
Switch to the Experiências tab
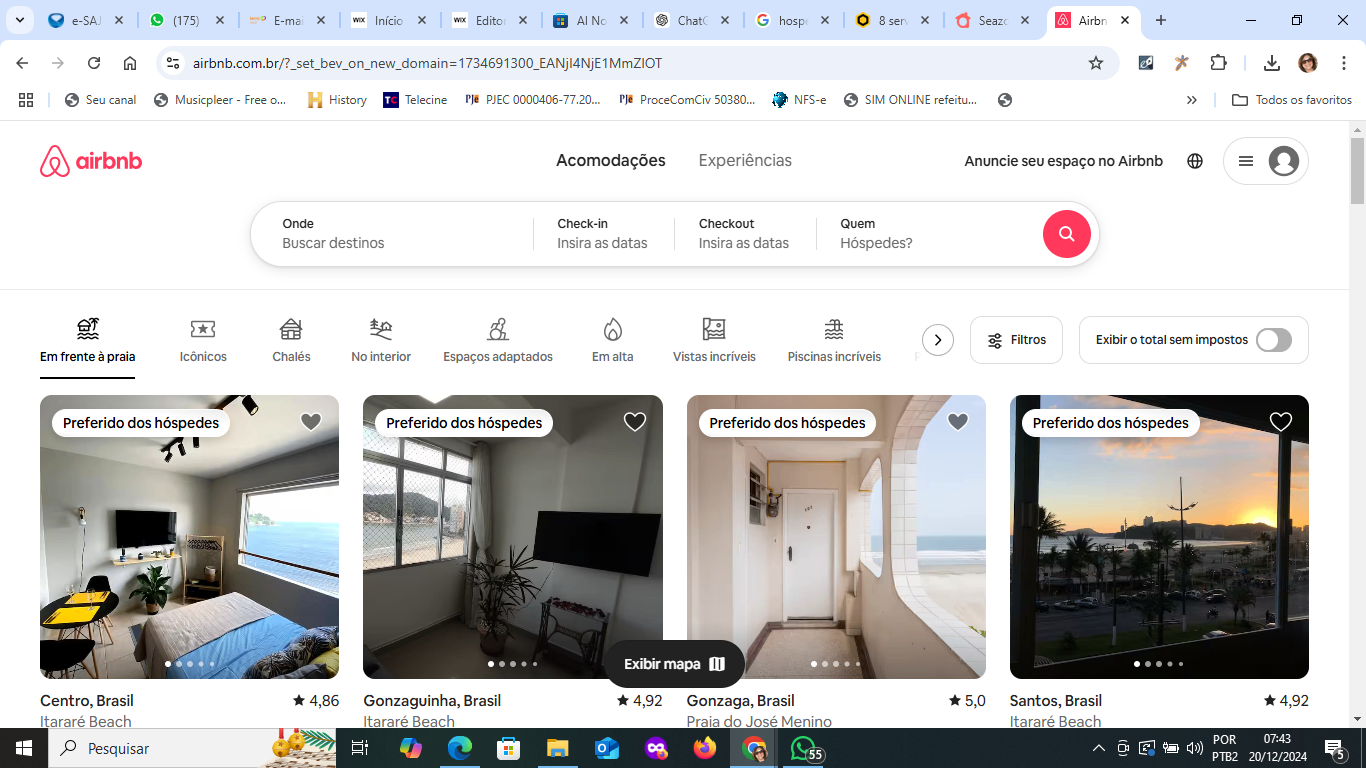pos(745,161)
